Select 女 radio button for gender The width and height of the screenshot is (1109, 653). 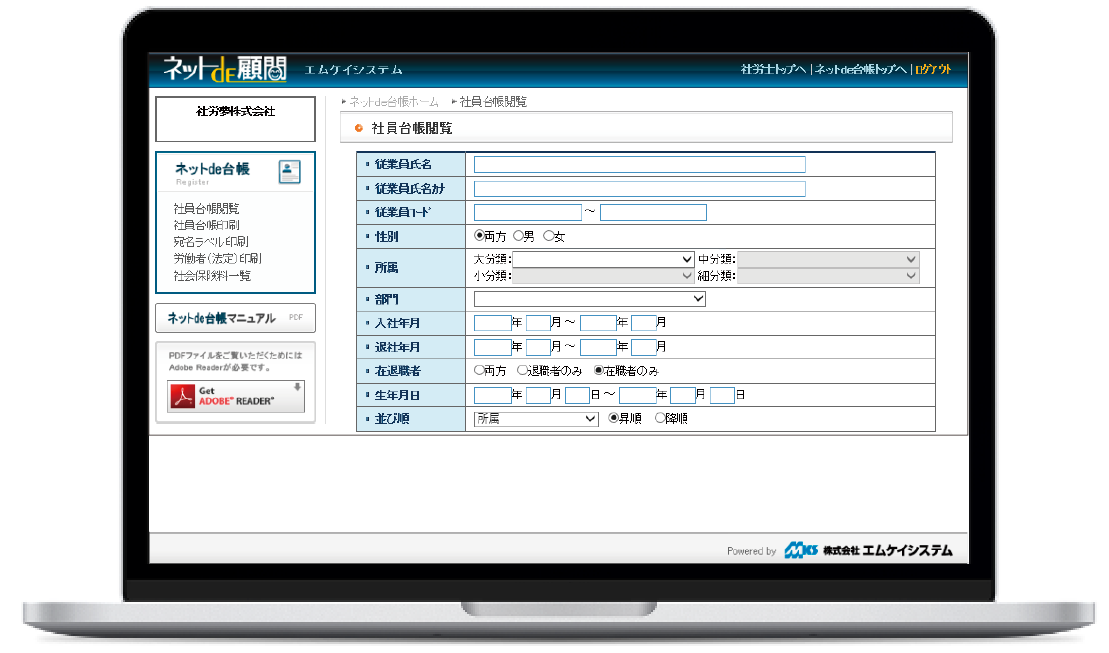click(x=548, y=236)
